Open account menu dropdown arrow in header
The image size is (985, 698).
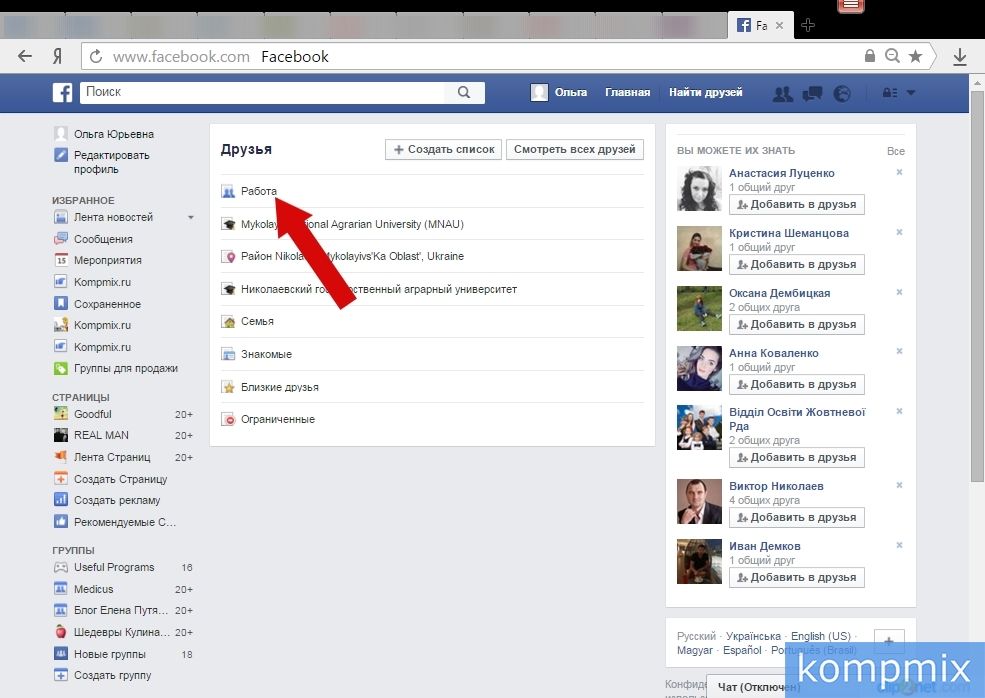(x=911, y=93)
